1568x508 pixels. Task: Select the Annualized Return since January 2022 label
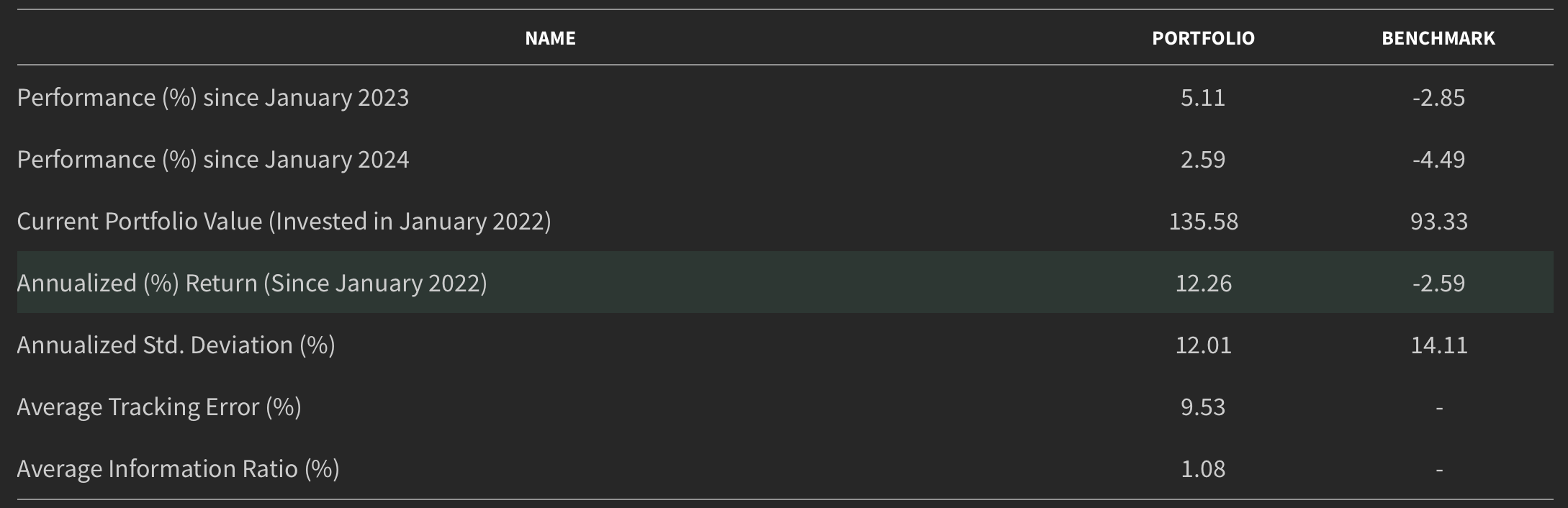pos(251,284)
